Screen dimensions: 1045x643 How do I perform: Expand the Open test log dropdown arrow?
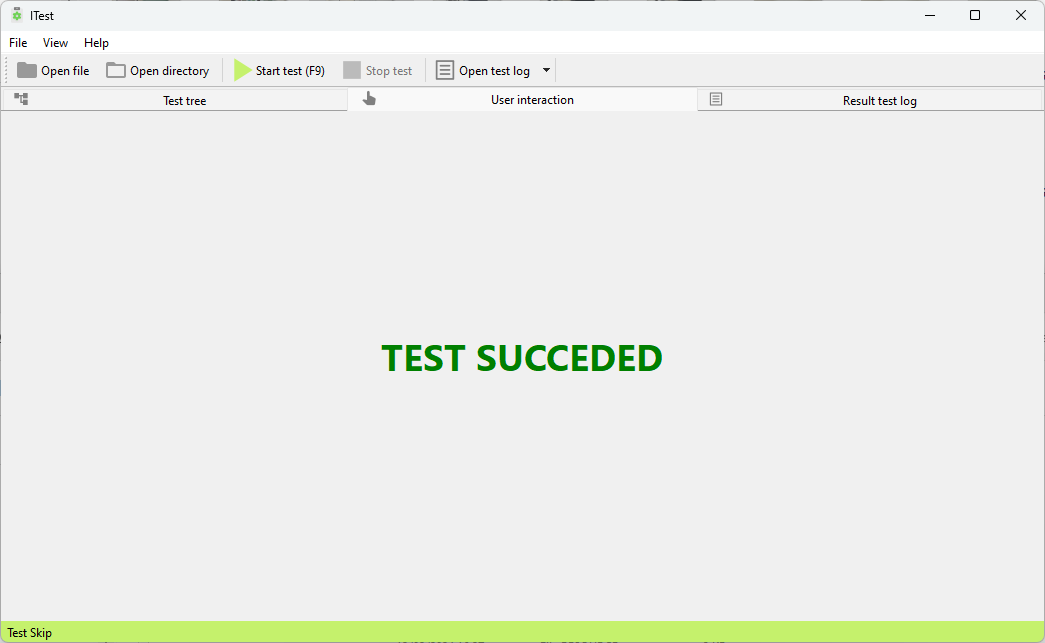(546, 70)
